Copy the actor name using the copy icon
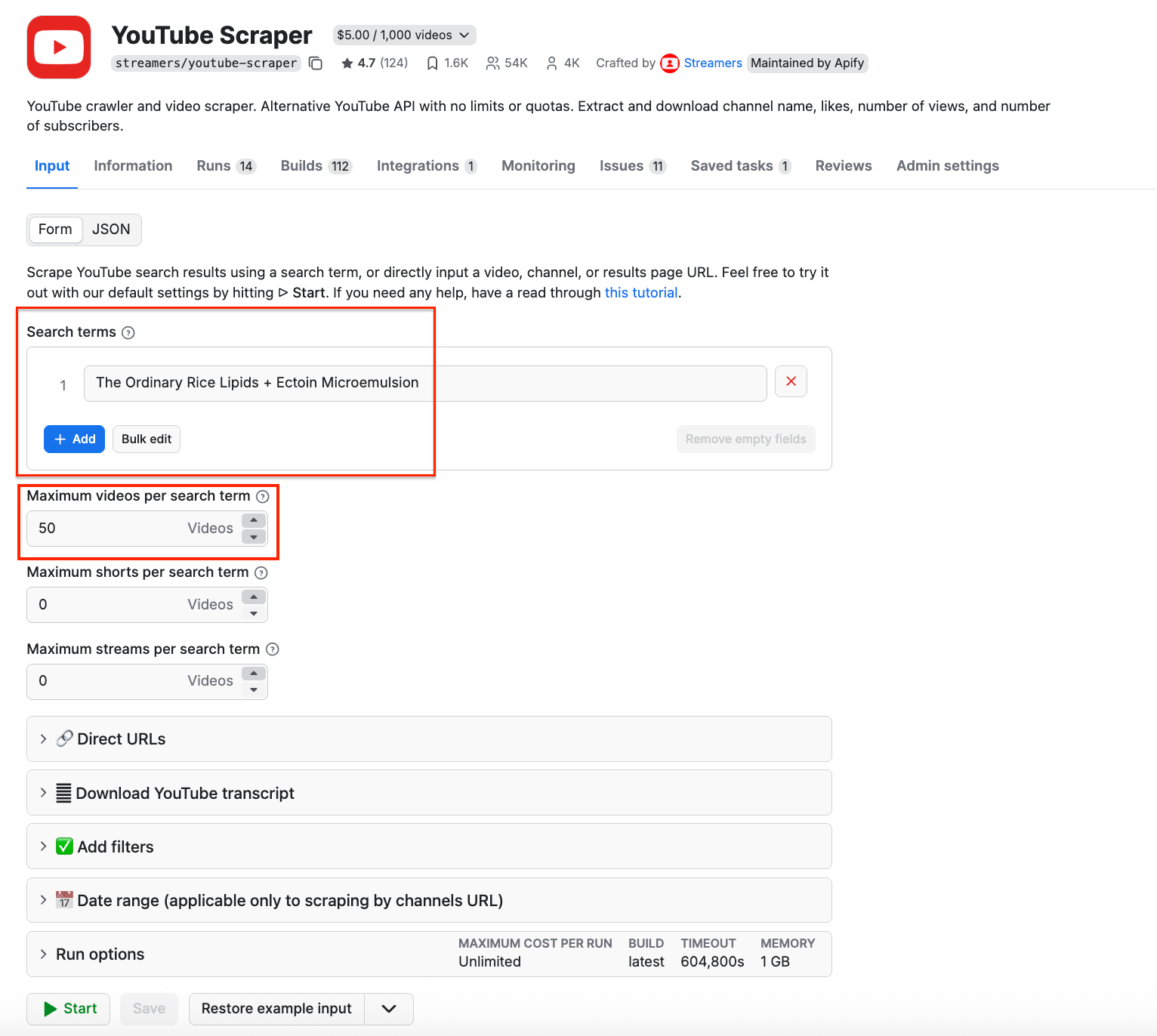Image resolution: width=1157 pixels, height=1036 pixels. point(316,63)
